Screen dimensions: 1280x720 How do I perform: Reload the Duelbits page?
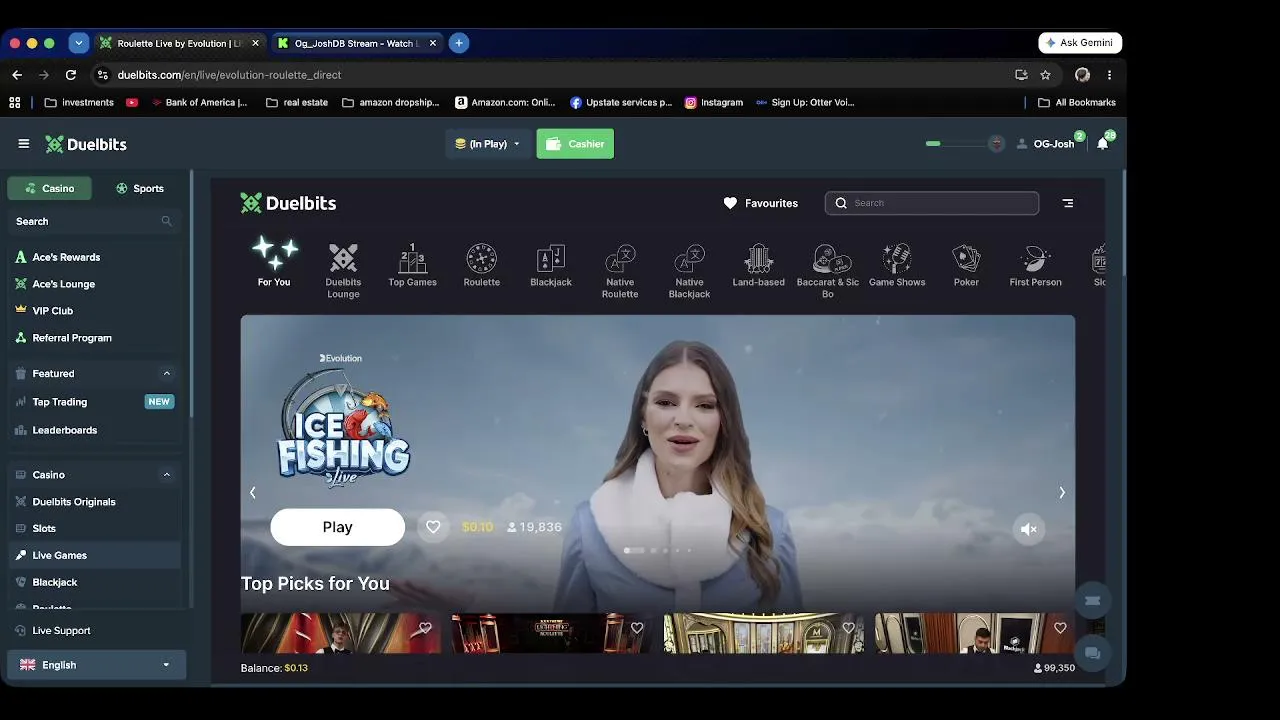tap(71, 75)
